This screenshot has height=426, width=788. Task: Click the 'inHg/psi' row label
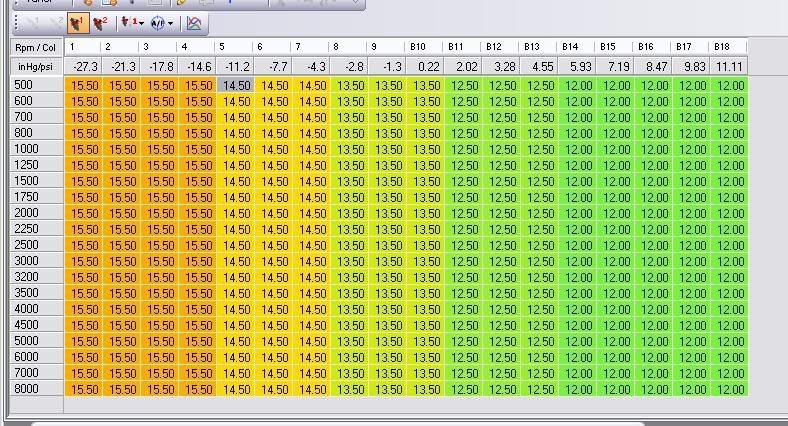(36, 66)
